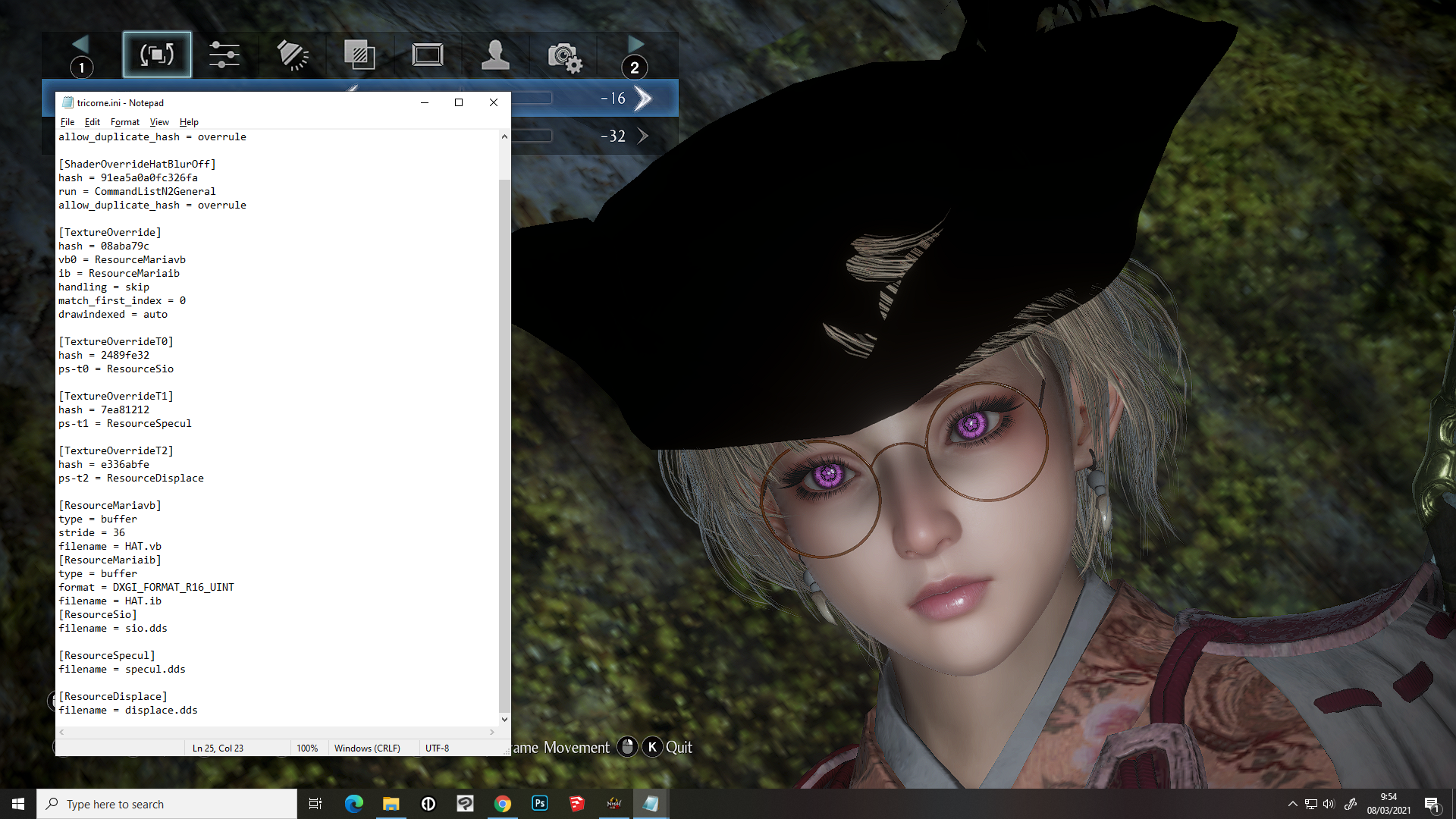The width and height of the screenshot is (1456, 819).
Task: Minimize the tricorne.ini Notepad window
Action: point(425,102)
